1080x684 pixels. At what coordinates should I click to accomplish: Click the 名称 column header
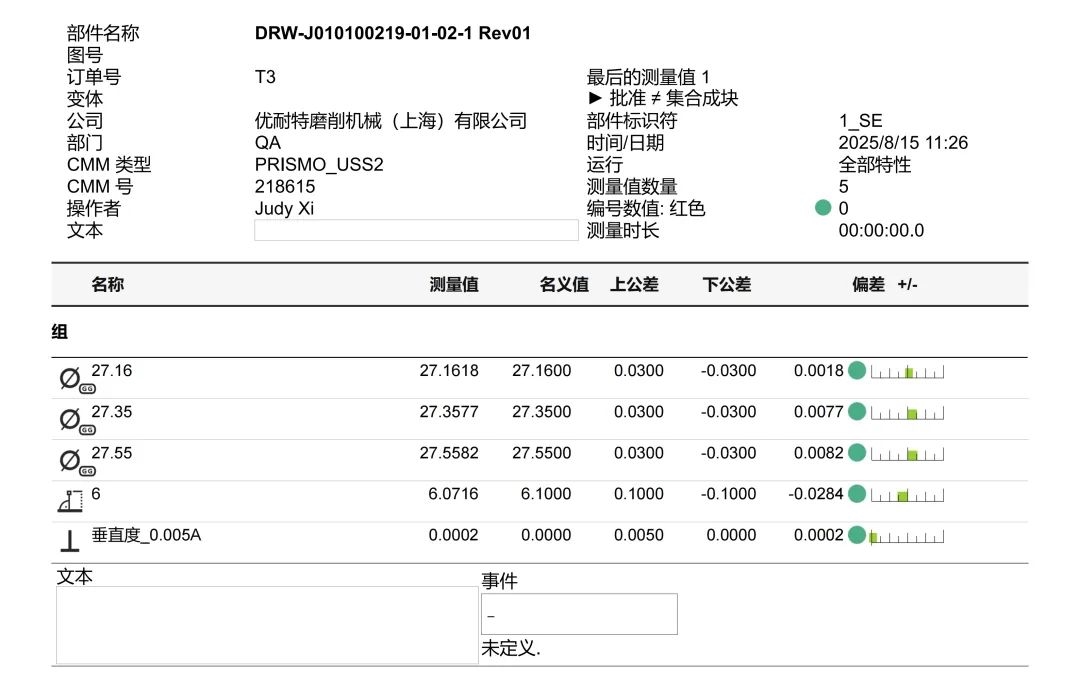(108, 285)
